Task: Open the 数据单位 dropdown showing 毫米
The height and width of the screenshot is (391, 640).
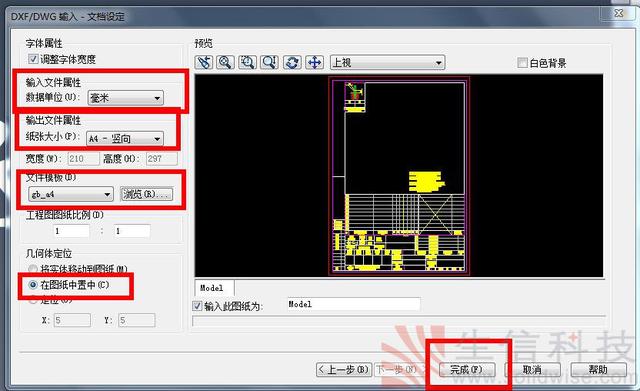Action: click(x=126, y=98)
